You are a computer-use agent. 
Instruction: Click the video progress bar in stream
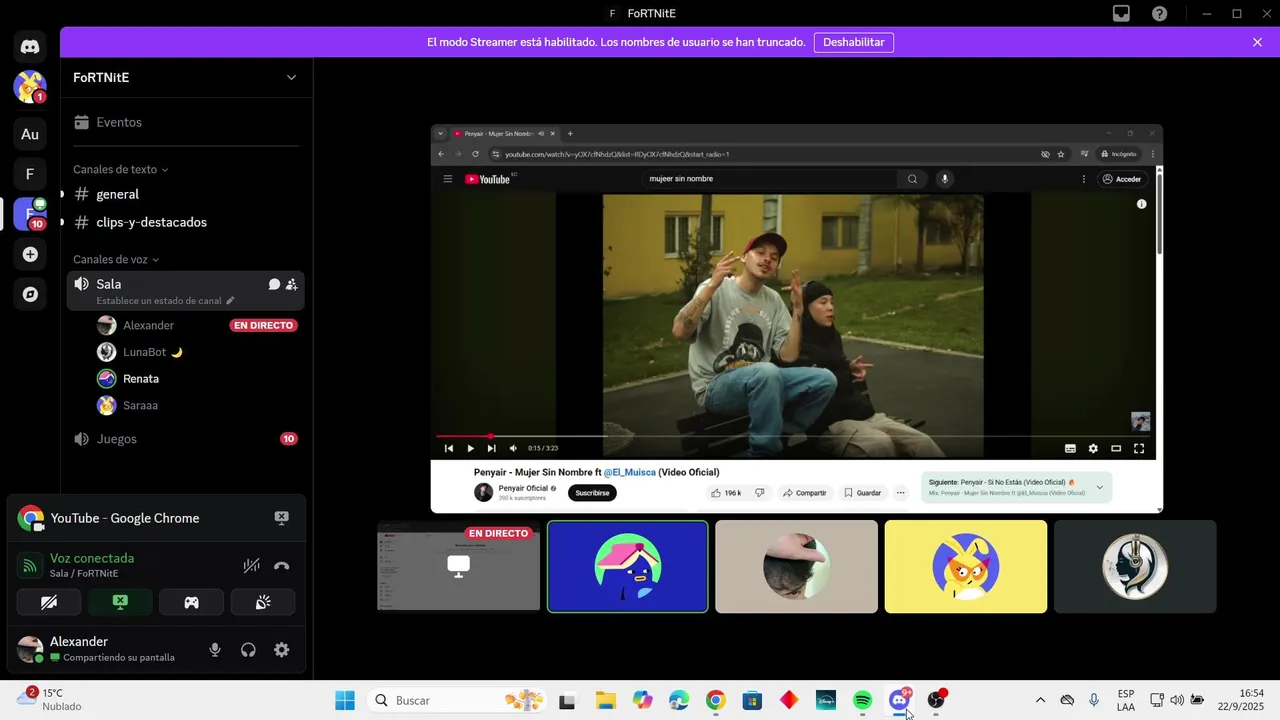click(795, 436)
